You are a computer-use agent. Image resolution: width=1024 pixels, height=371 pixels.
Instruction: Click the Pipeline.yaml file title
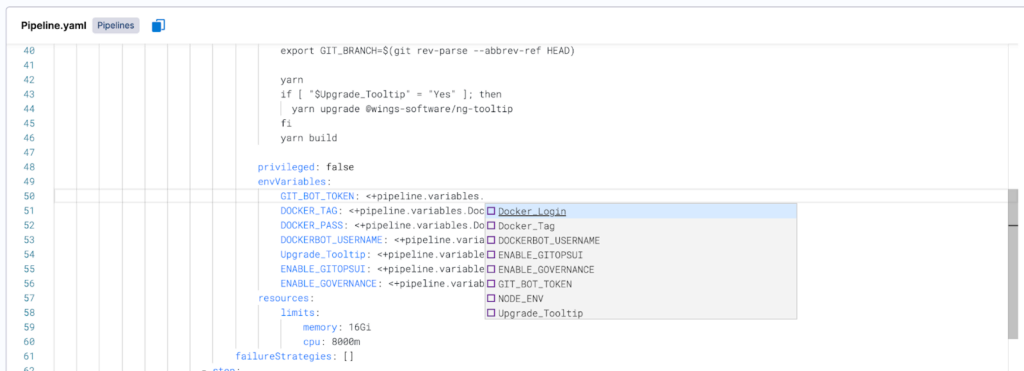pos(54,25)
